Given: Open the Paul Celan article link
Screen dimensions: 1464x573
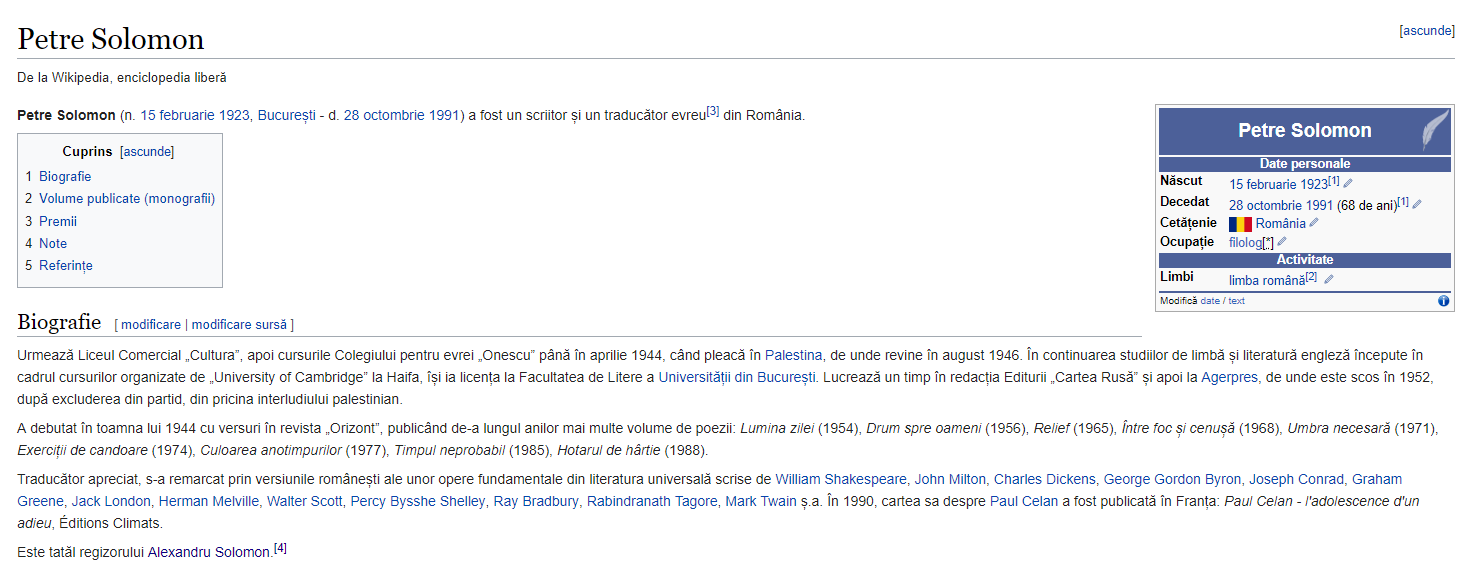Looking at the screenshot, I should [x=1023, y=501].
